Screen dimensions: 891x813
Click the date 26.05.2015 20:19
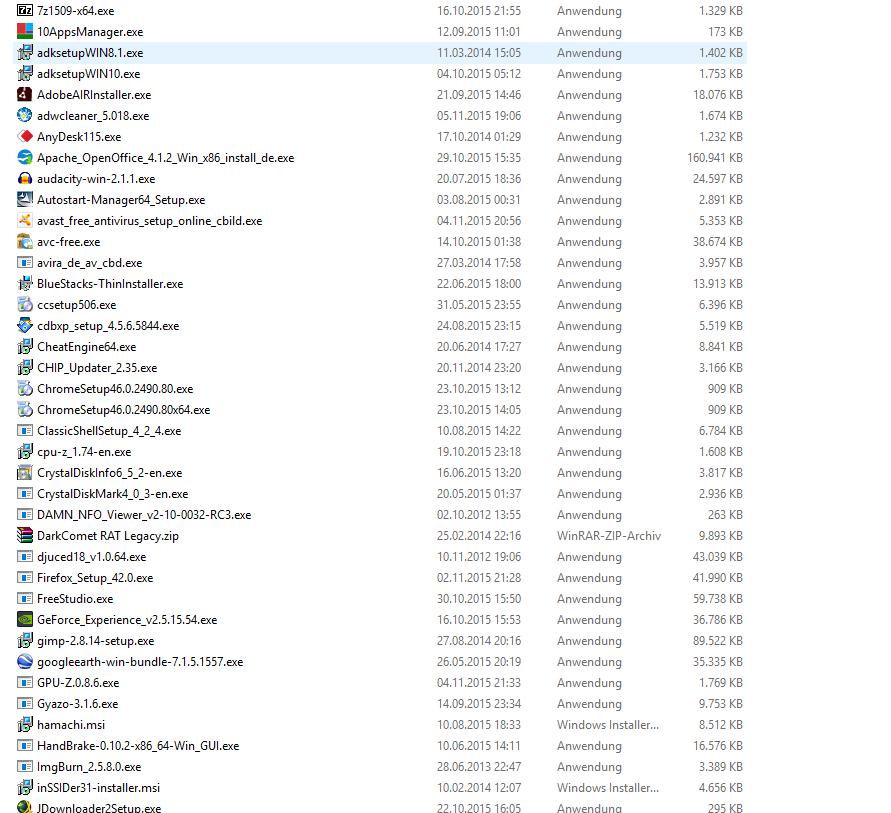click(x=478, y=662)
